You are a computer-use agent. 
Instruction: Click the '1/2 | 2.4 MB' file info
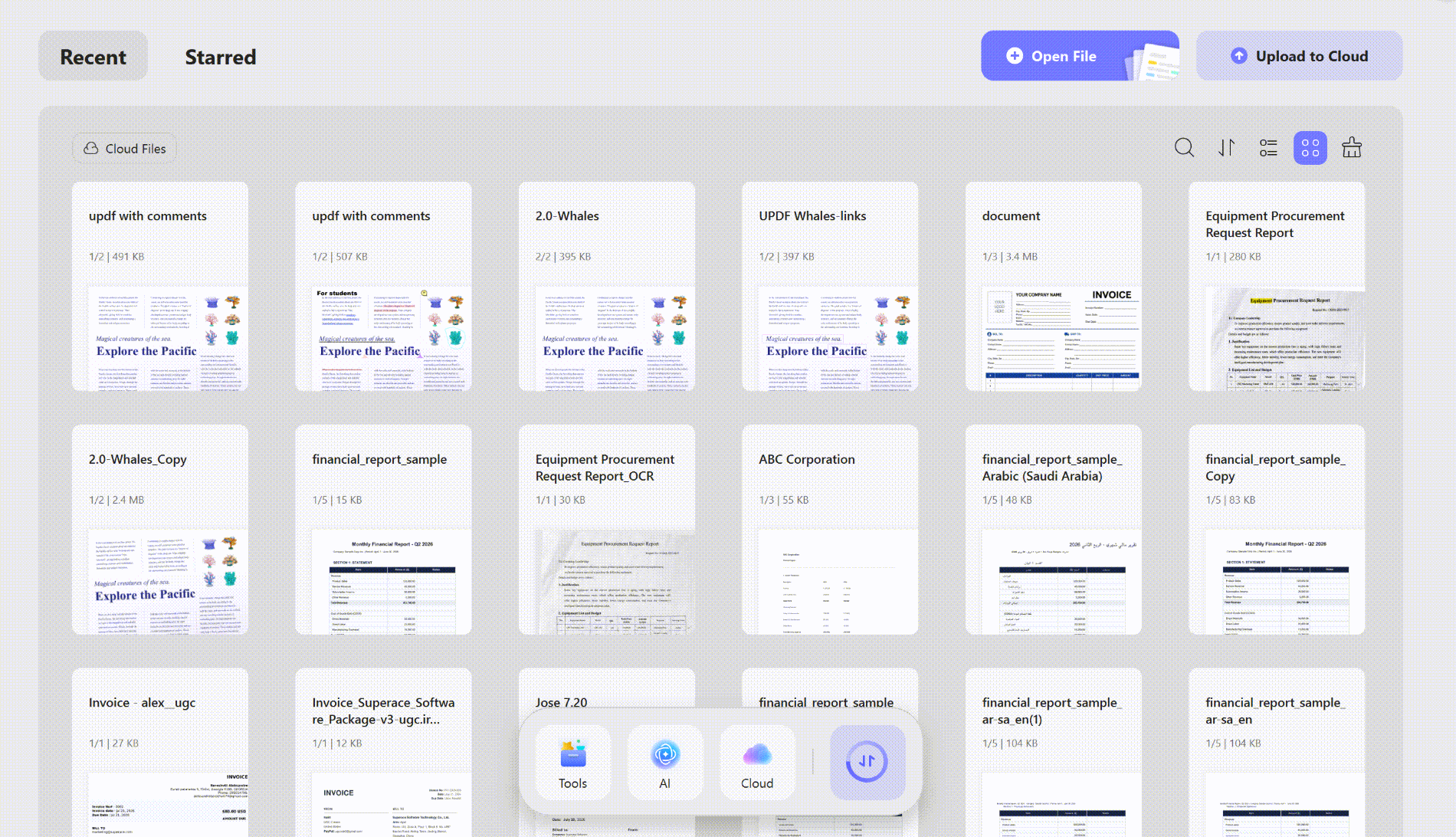click(116, 500)
